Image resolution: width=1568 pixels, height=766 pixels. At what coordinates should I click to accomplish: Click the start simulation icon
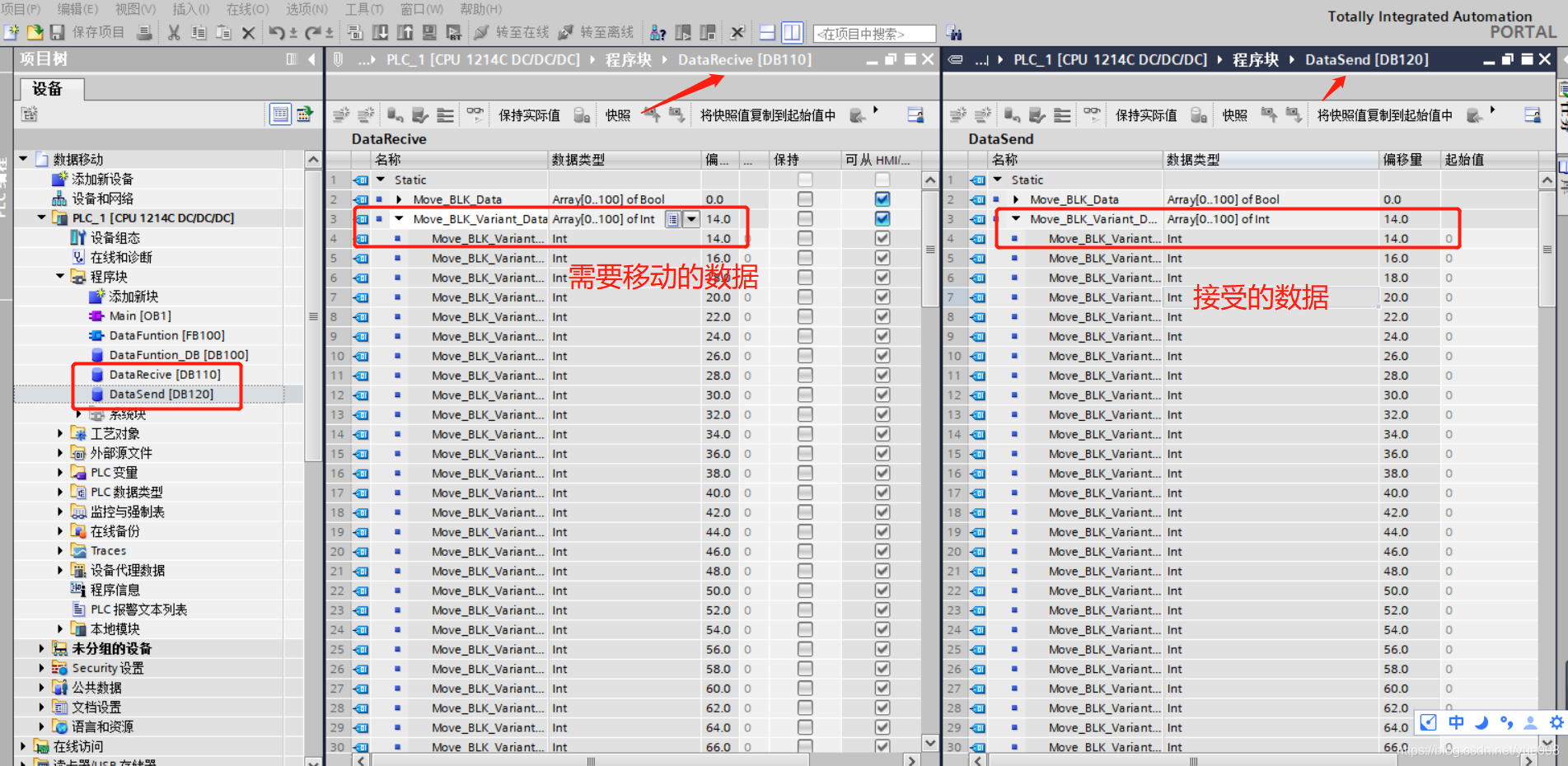pyautogui.click(x=429, y=32)
